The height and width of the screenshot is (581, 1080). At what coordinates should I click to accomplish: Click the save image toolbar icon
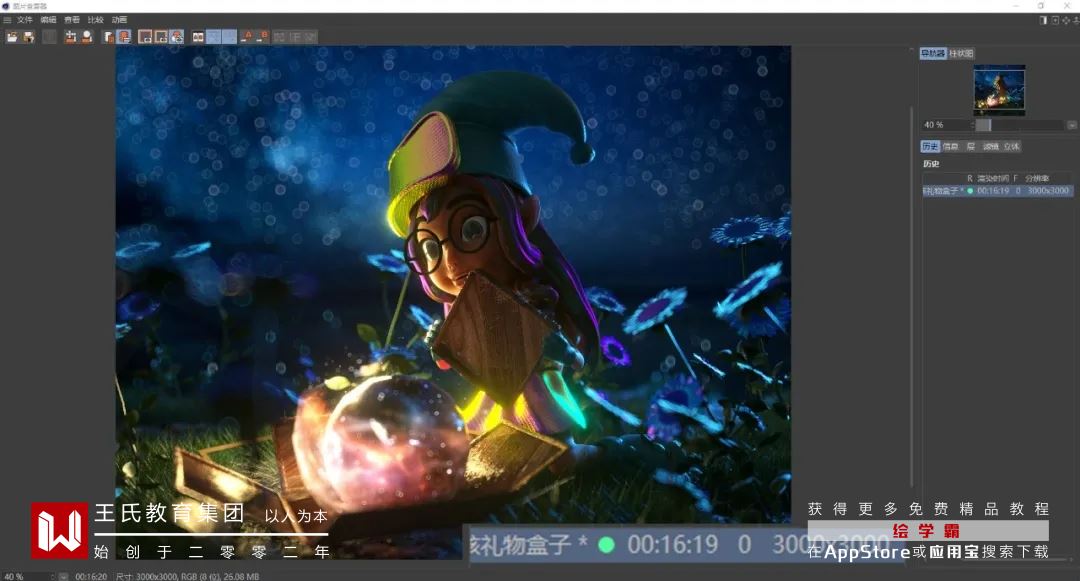(x=29, y=37)
